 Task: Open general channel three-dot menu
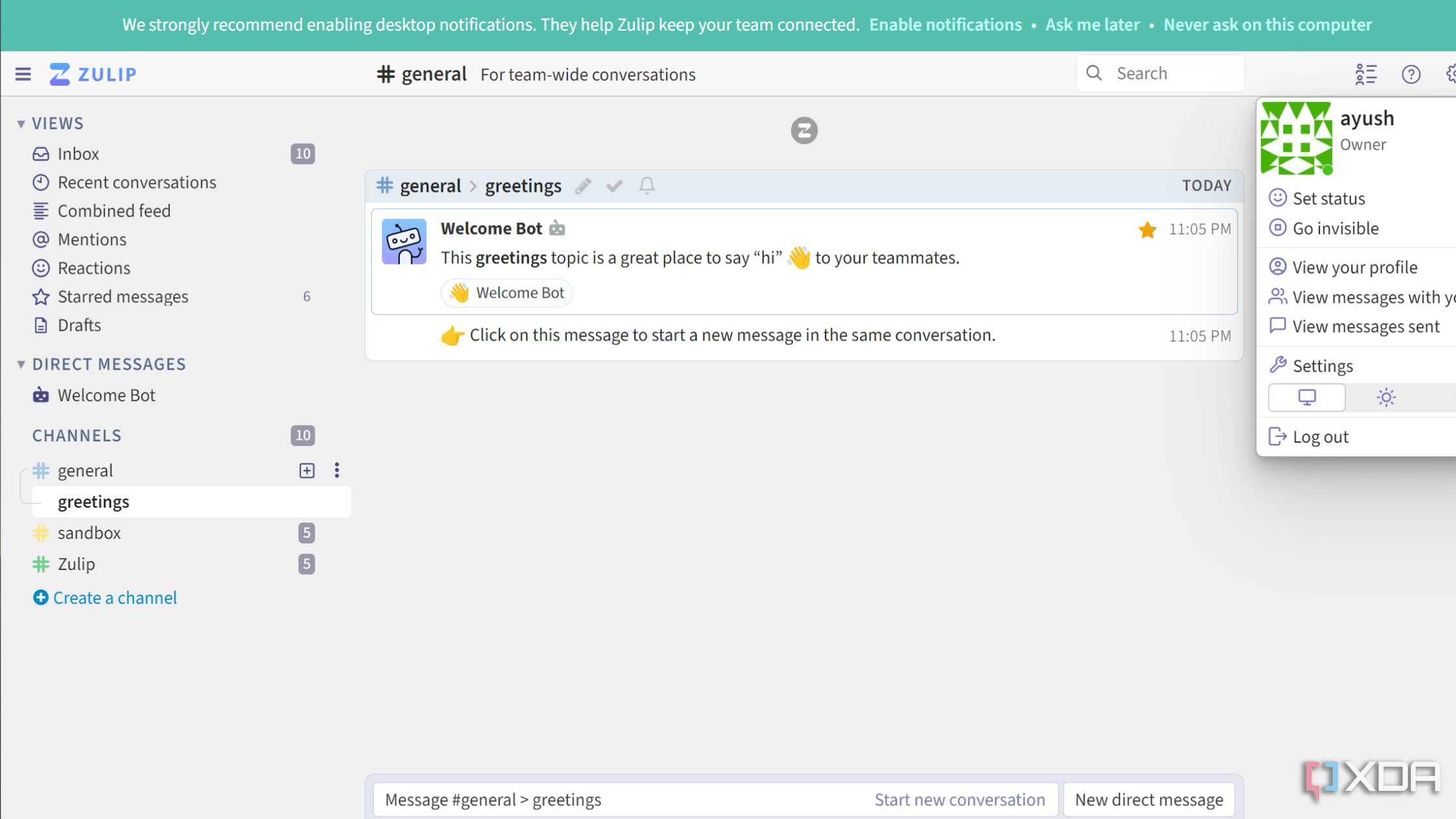(337, 471)
